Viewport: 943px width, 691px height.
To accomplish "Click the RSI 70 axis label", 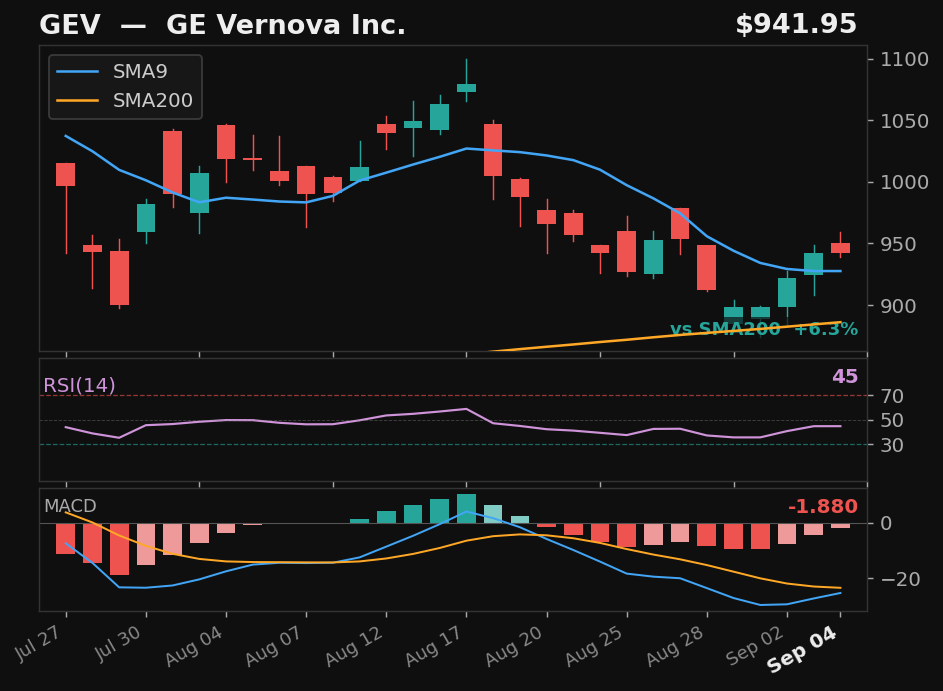I will tap(892, 396).
